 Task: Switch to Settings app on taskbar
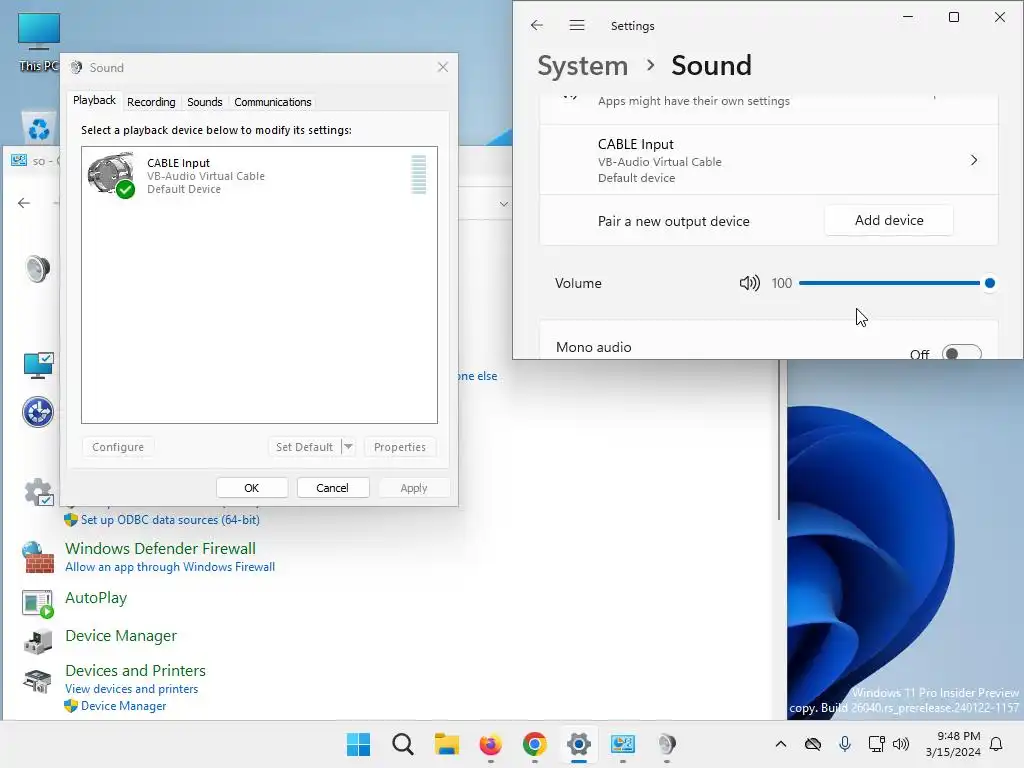click(x=579, y=744)
